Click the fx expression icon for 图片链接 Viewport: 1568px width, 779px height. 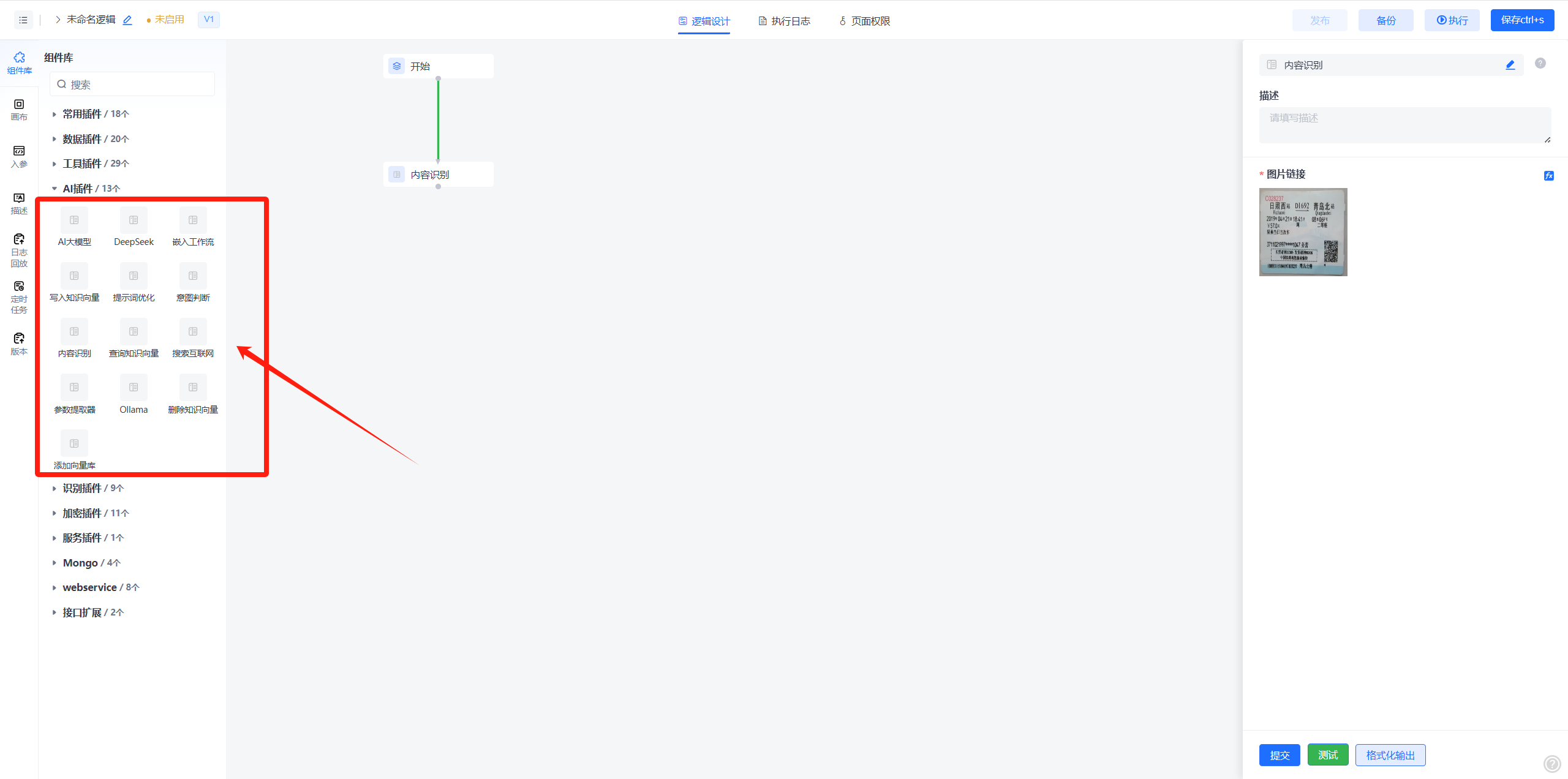click(x=1548, y=176)
